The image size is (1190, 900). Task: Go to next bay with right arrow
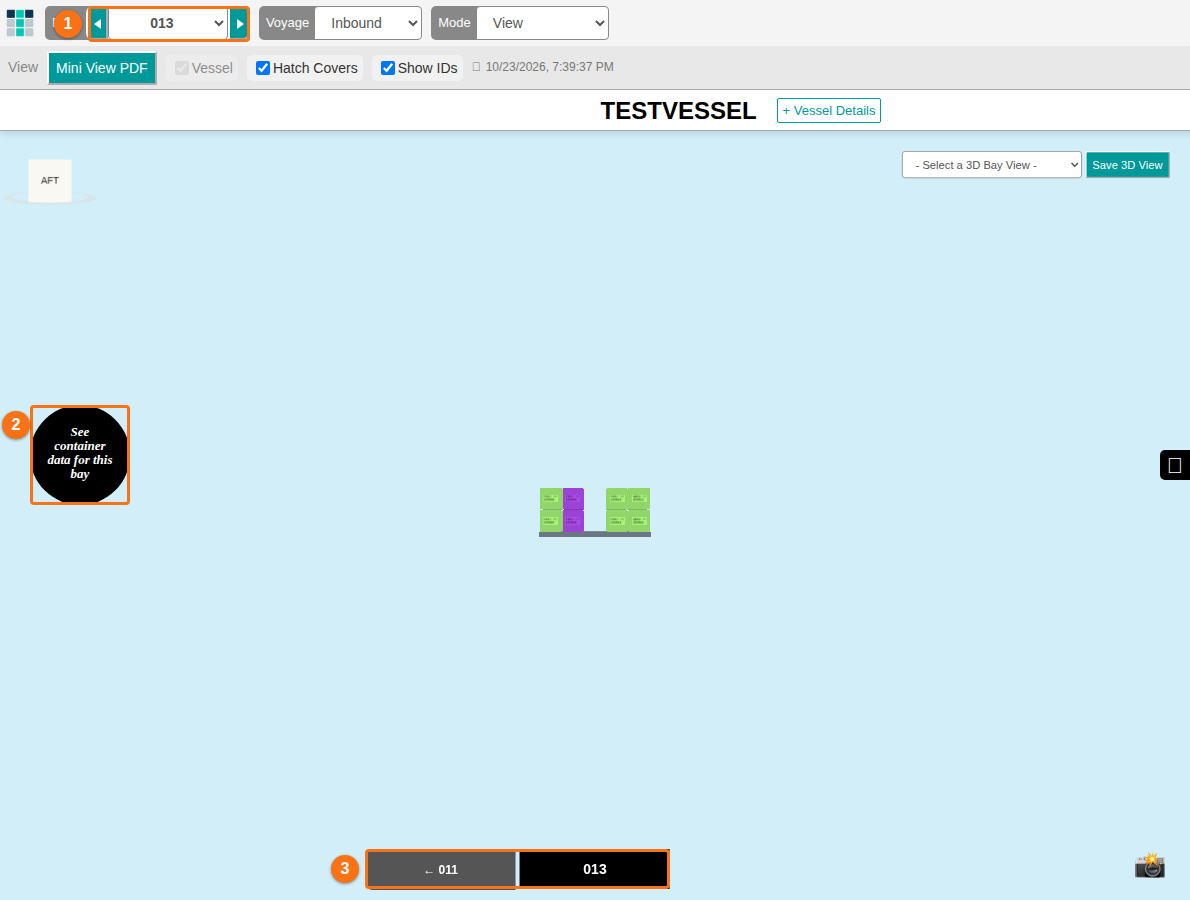coord(239,24)
